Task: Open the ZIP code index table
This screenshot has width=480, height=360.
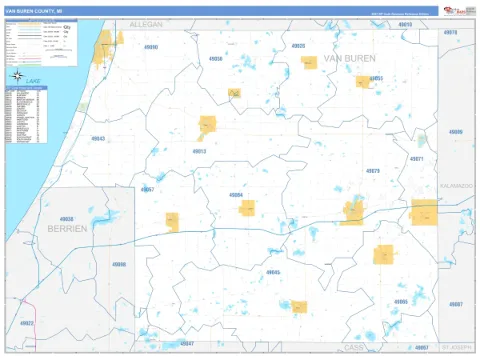Action: 26,115
